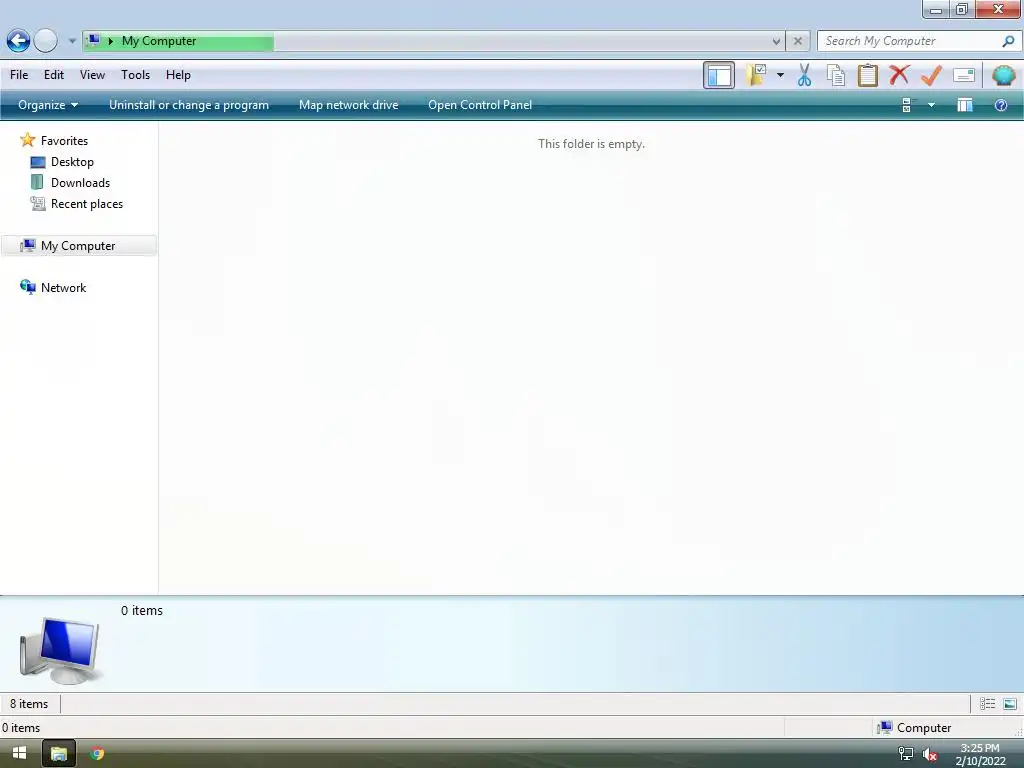Image resolution: width=1024 pixels, height=768 pixels.
Task: Select My Computer in the sidebar
Action: click(78, 246)
